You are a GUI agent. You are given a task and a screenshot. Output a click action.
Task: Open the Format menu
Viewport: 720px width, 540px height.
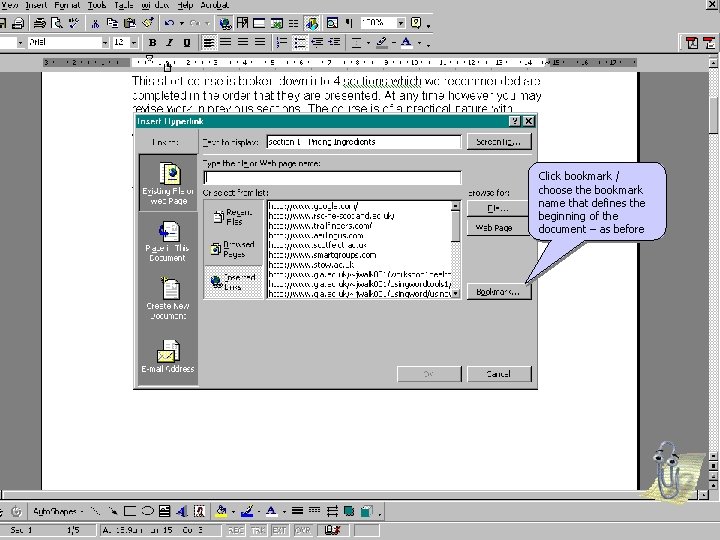pos(67,5)
